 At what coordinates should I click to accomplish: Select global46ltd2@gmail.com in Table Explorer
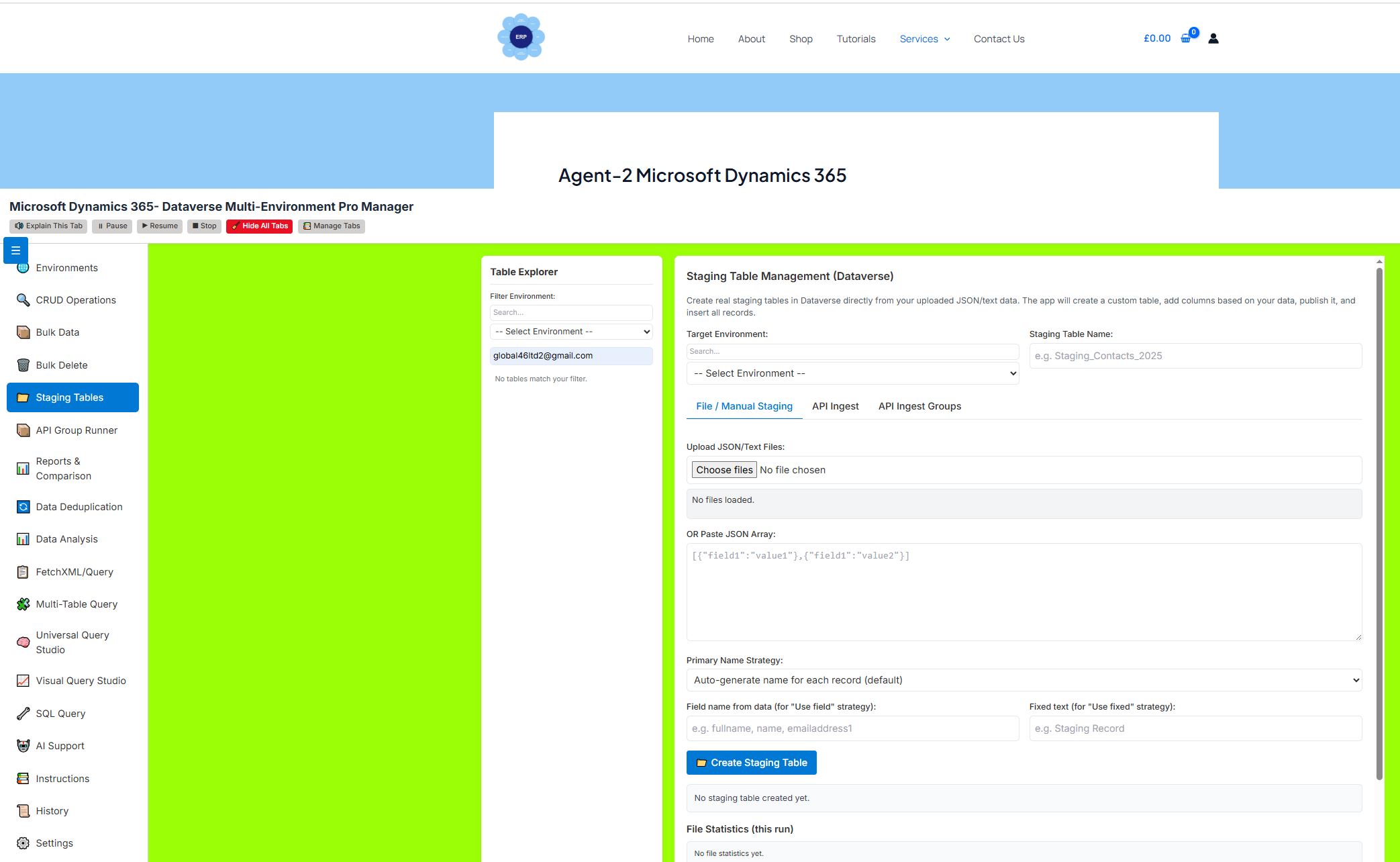tap(571, 356)
